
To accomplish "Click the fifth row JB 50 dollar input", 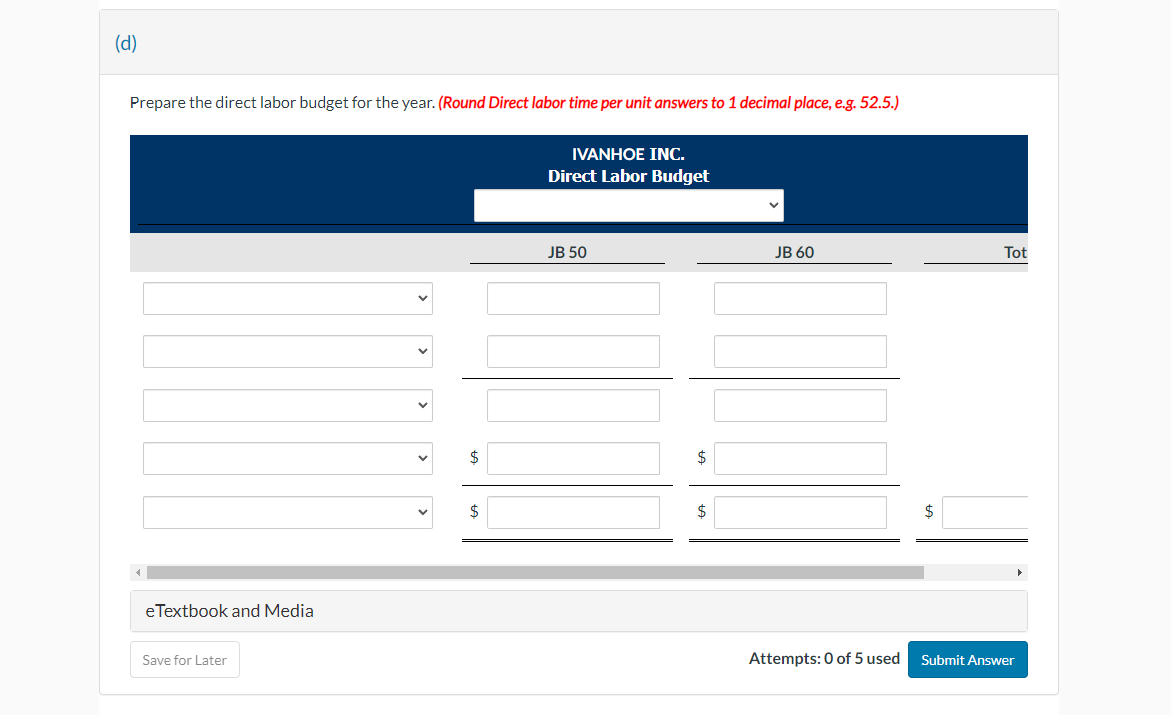I will coord(573,512).
